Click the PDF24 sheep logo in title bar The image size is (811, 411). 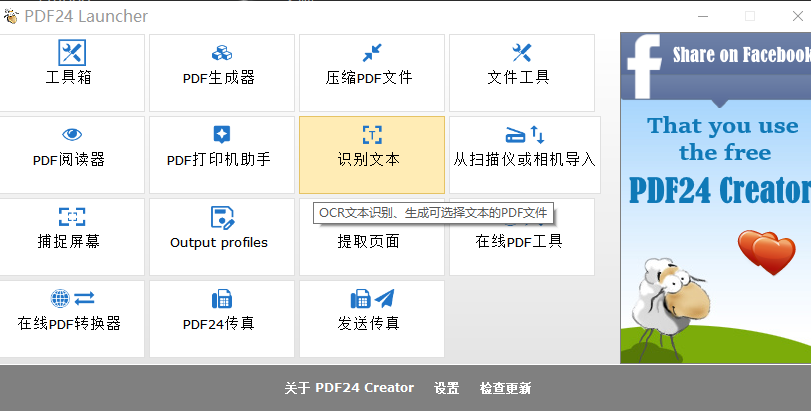[10, 16]
